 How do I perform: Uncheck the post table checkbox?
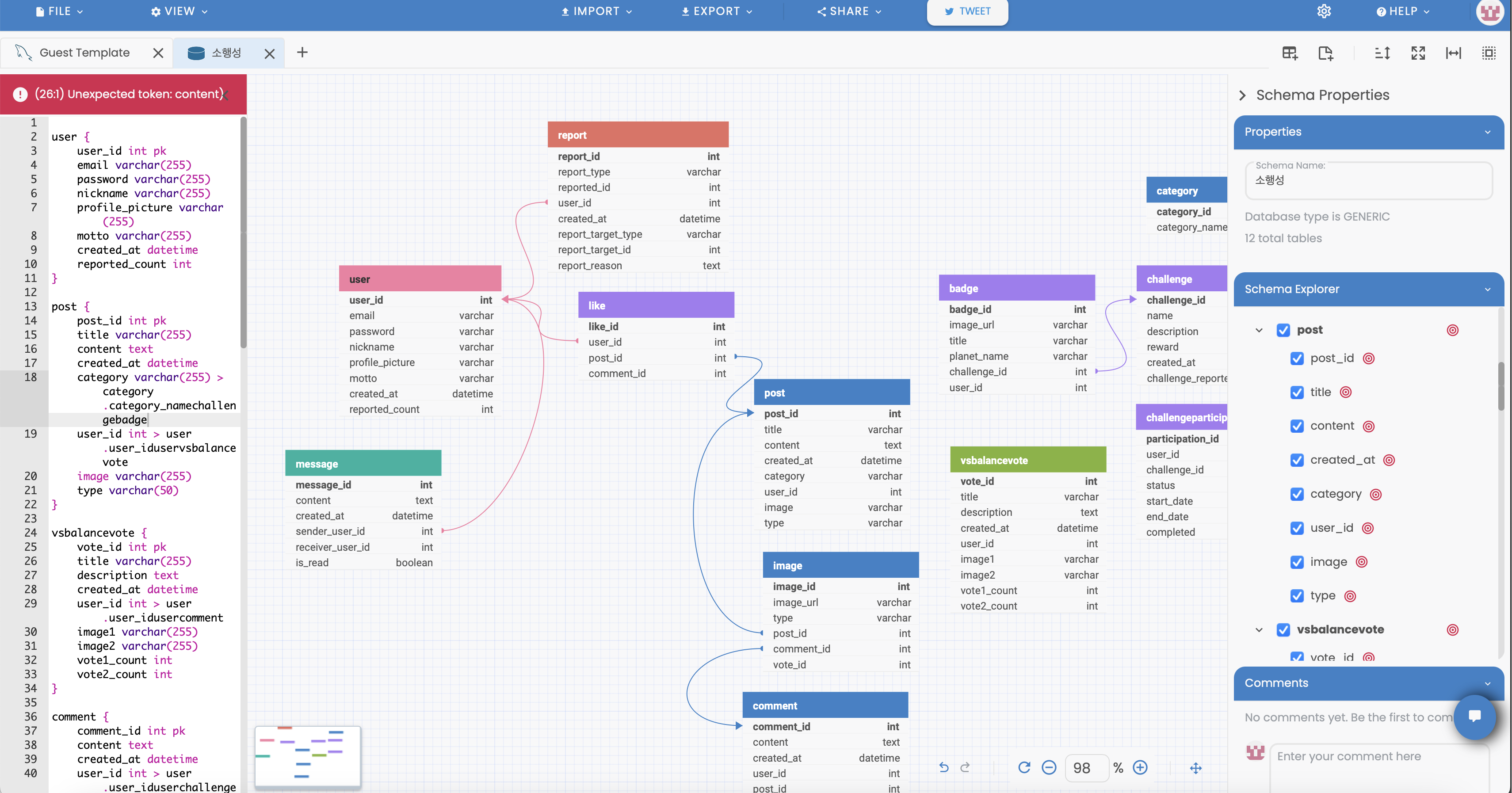(x=1283, y=331)
